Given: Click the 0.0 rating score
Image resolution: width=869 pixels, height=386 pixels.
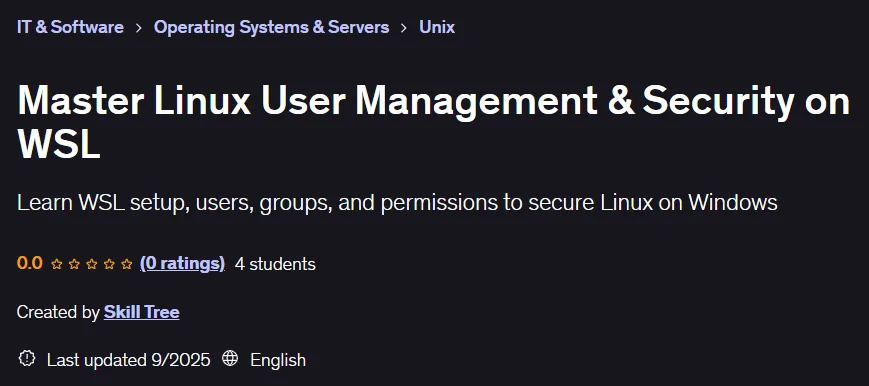Looking at the screenshot, I should coord(30,263).
